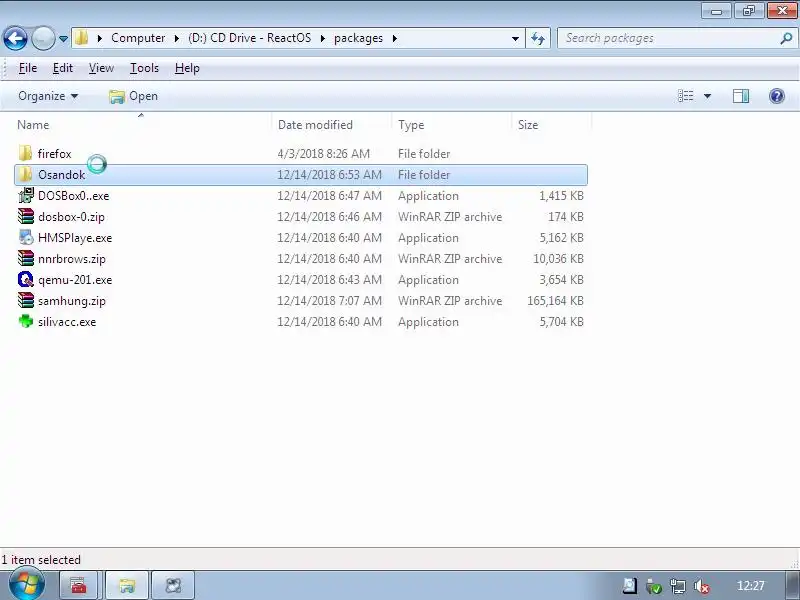Open Windows Explorer help icon
This screenshot has height=600, width=800.
point(777,96)
